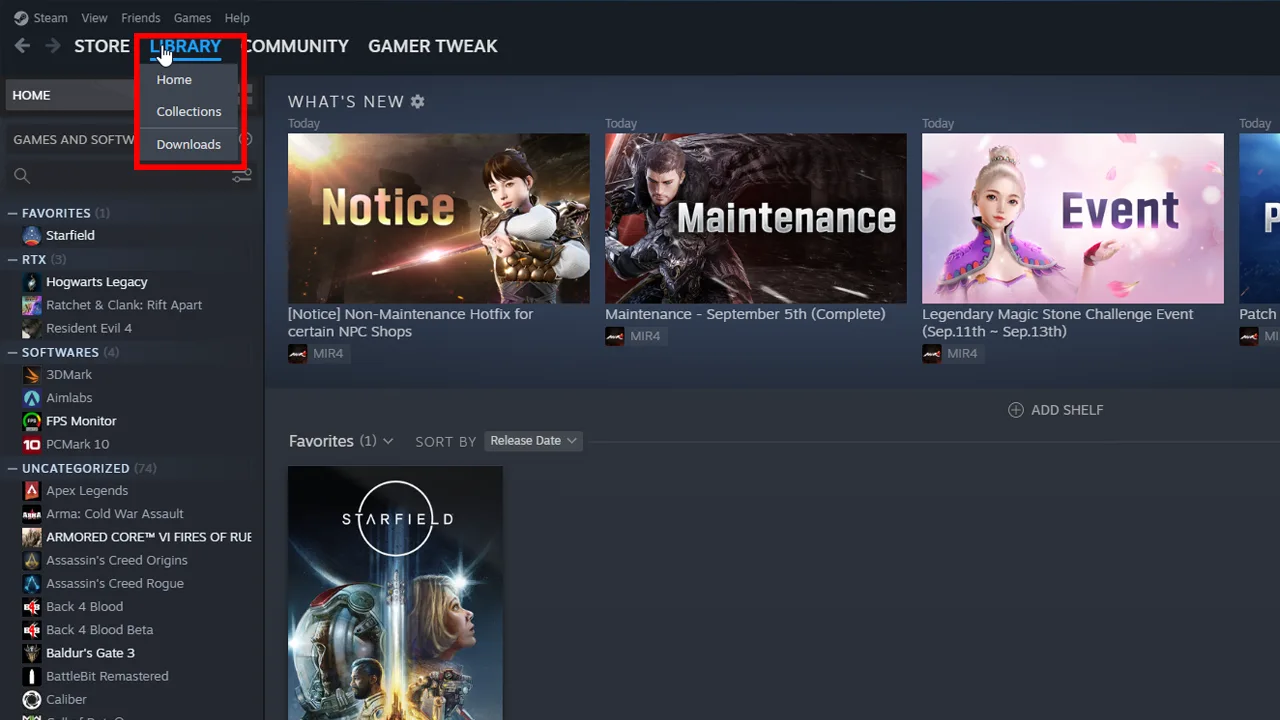The image size is (1280, 720).
Task: Click the Maintenance news thumbnail
Action: click(x=755, y=218)
